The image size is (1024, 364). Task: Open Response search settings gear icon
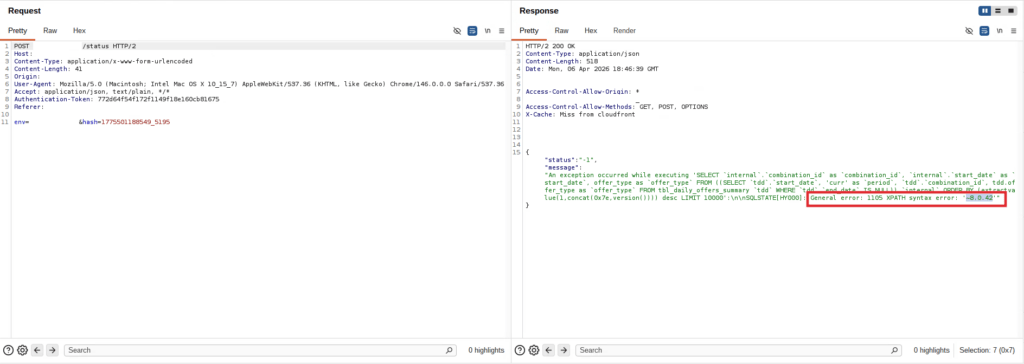pyautogui.click(x=534, y=350)
